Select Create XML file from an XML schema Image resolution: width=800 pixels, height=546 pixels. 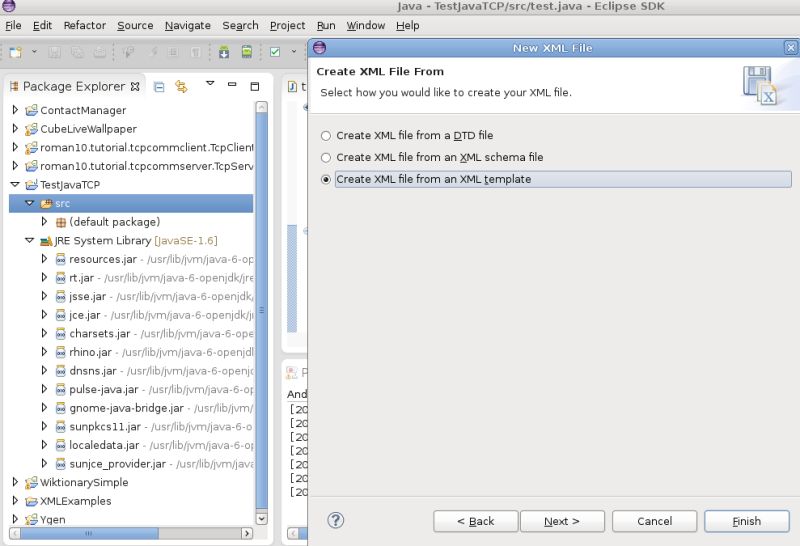click(x=326, y=158)
